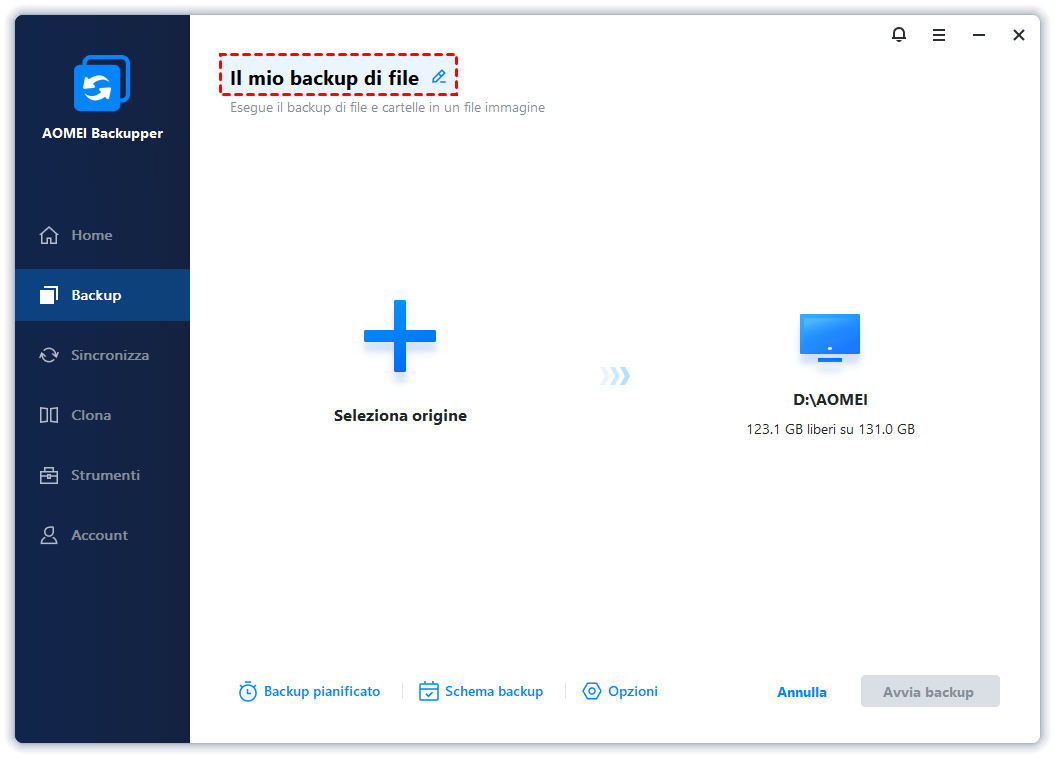This screenshot has height=758, width=1055.
Task: Open the hamburger menu in title bar
Action: tap(939, 35)
